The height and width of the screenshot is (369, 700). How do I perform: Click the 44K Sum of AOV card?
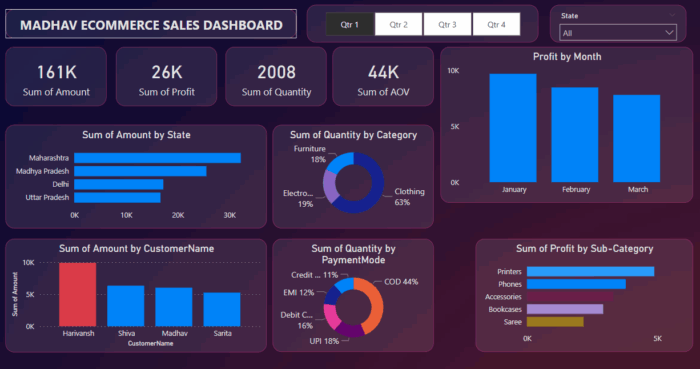coord(383,77)
